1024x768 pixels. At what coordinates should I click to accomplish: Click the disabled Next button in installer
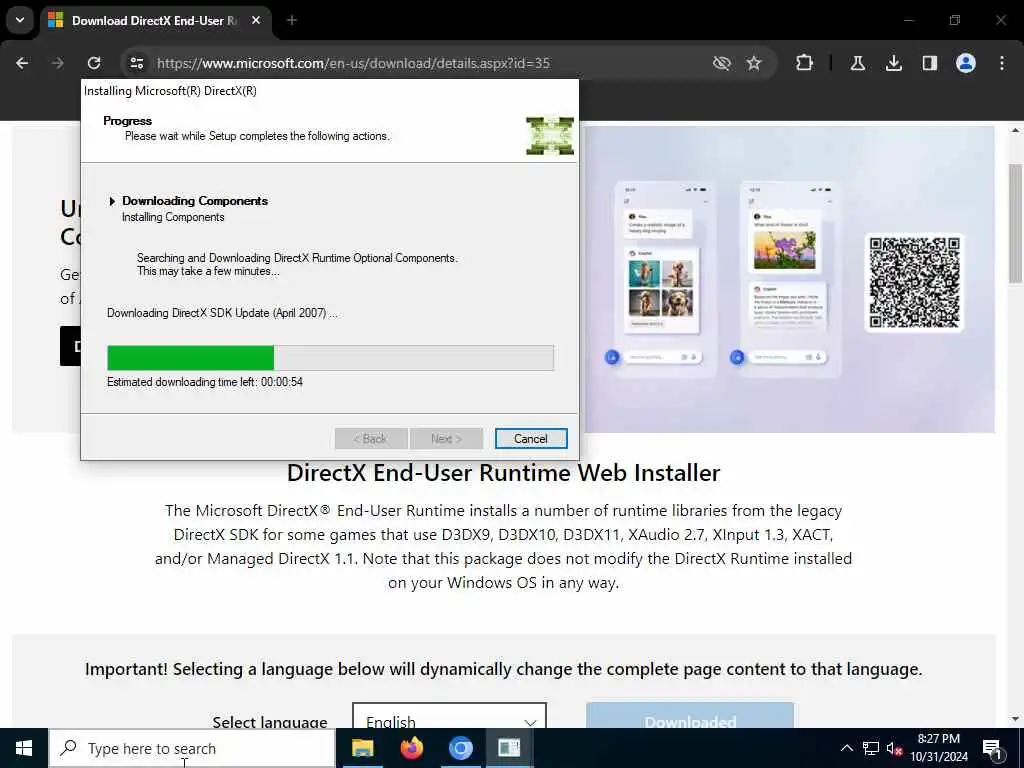coord(447,439)
